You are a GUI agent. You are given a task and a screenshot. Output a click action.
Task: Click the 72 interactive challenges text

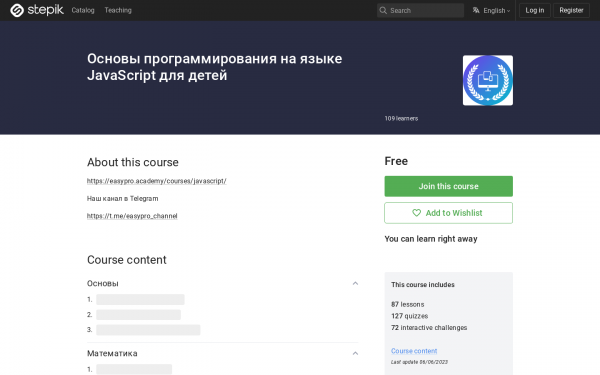tap(429, 328)
